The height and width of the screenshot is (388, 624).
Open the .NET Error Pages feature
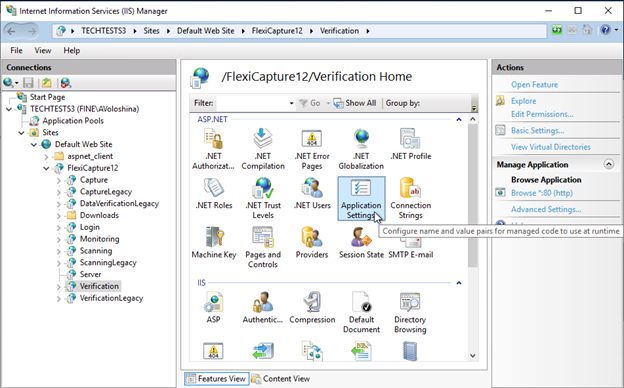(312, 149)
